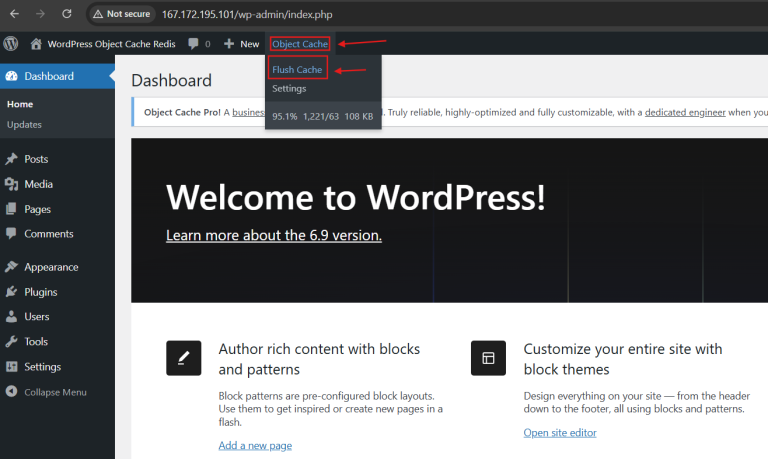Click the Not secure warning badge
The image size is (768, 459).
[x=121, y=14]
